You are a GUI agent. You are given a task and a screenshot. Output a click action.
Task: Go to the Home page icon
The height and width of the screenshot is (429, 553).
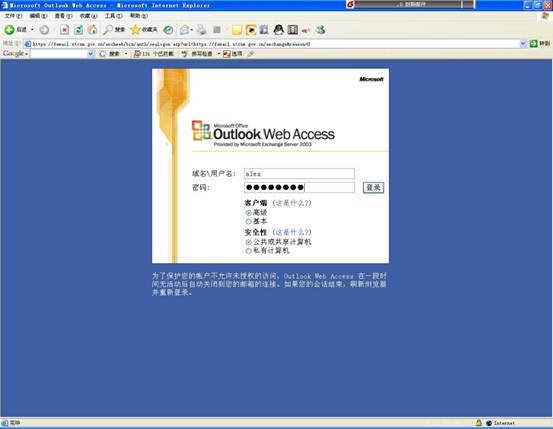pos(92,30)
